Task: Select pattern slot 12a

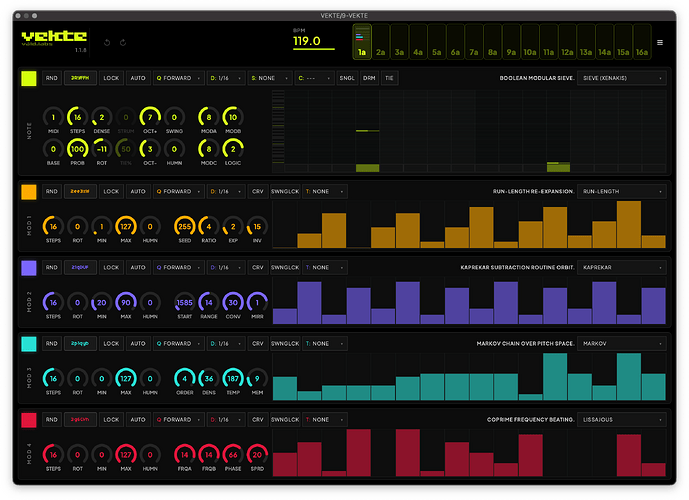Action: pyautogui.click(x=567, y=42)
